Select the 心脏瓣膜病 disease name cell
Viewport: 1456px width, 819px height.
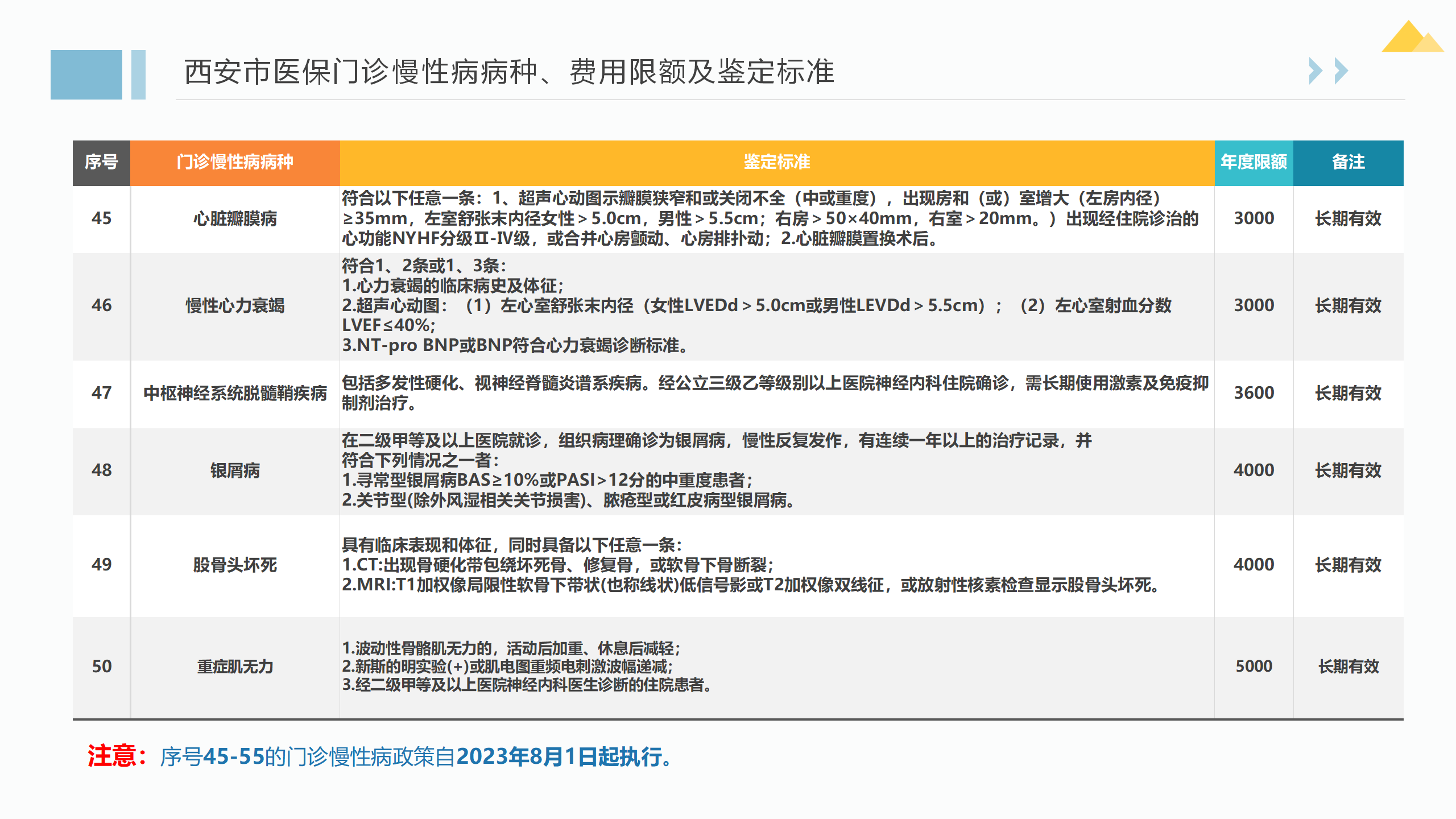point(235,218)
